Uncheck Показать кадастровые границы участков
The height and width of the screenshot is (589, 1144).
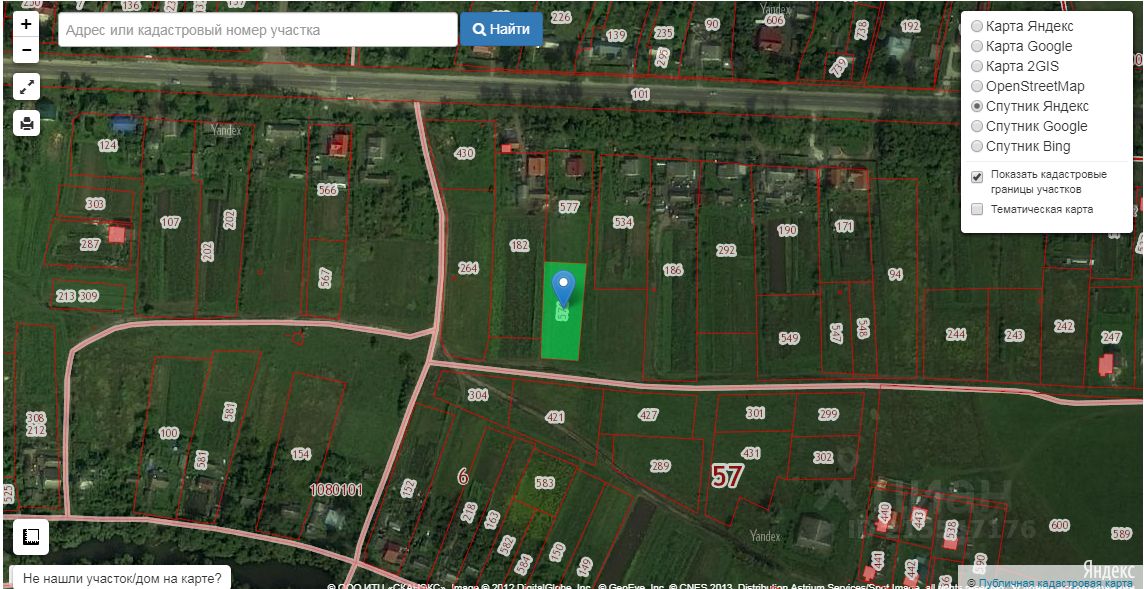[977, 177]
